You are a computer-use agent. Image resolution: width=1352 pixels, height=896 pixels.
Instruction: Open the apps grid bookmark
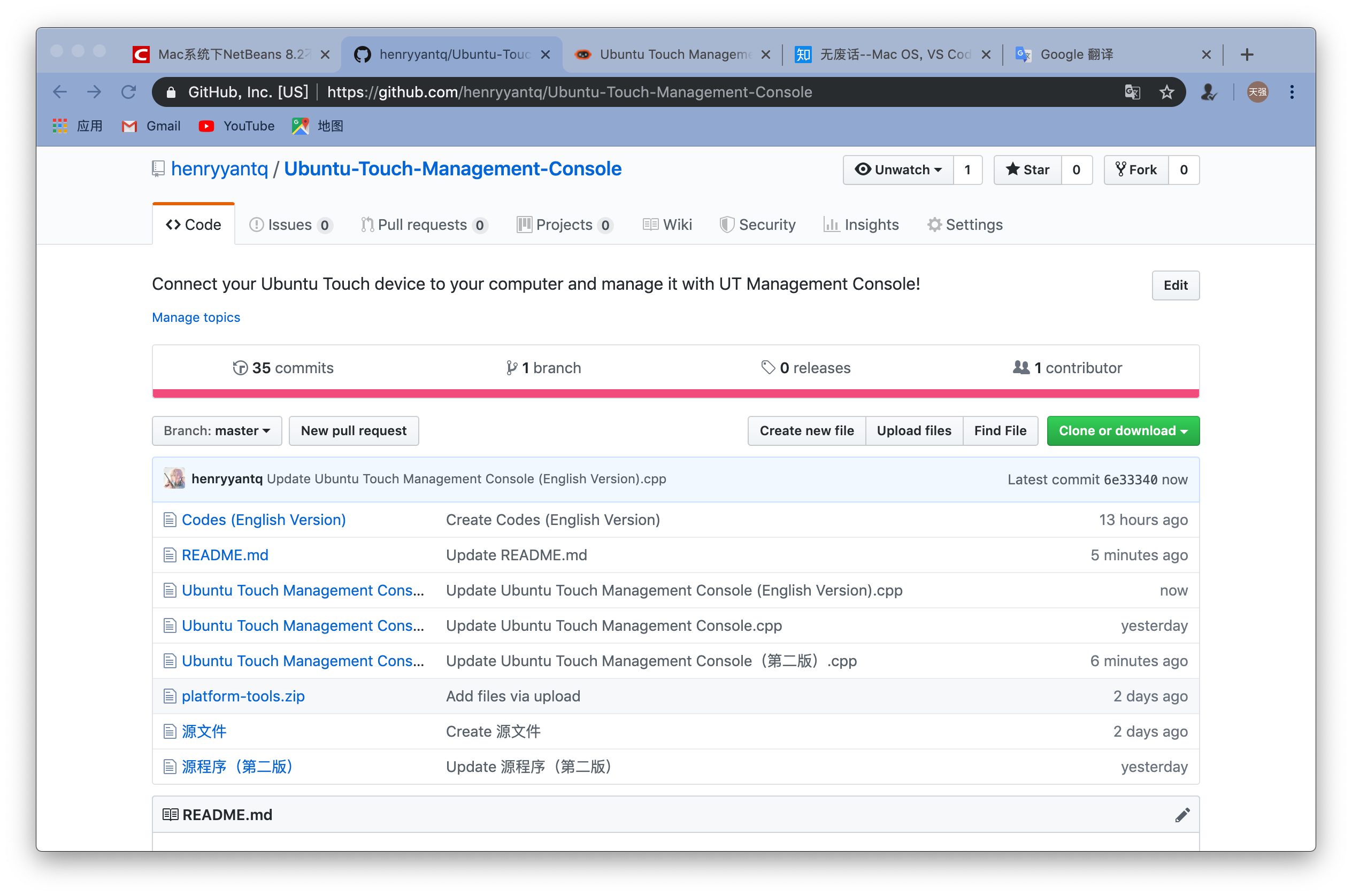[77, 126]
